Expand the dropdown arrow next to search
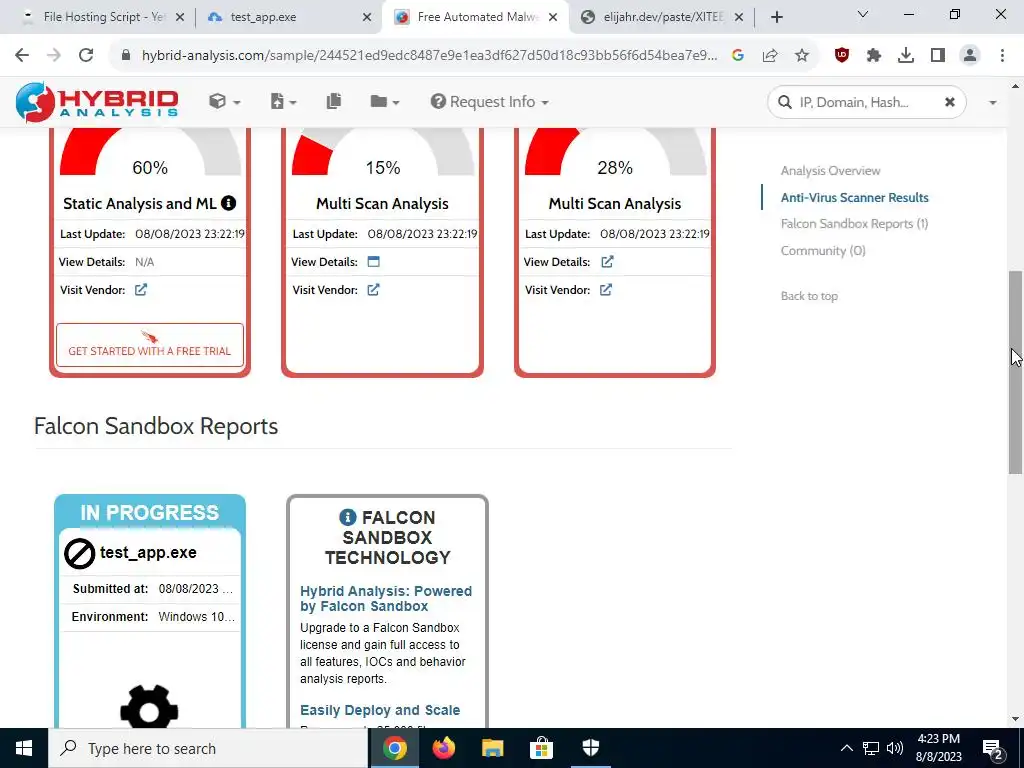 tap(993, 103)
